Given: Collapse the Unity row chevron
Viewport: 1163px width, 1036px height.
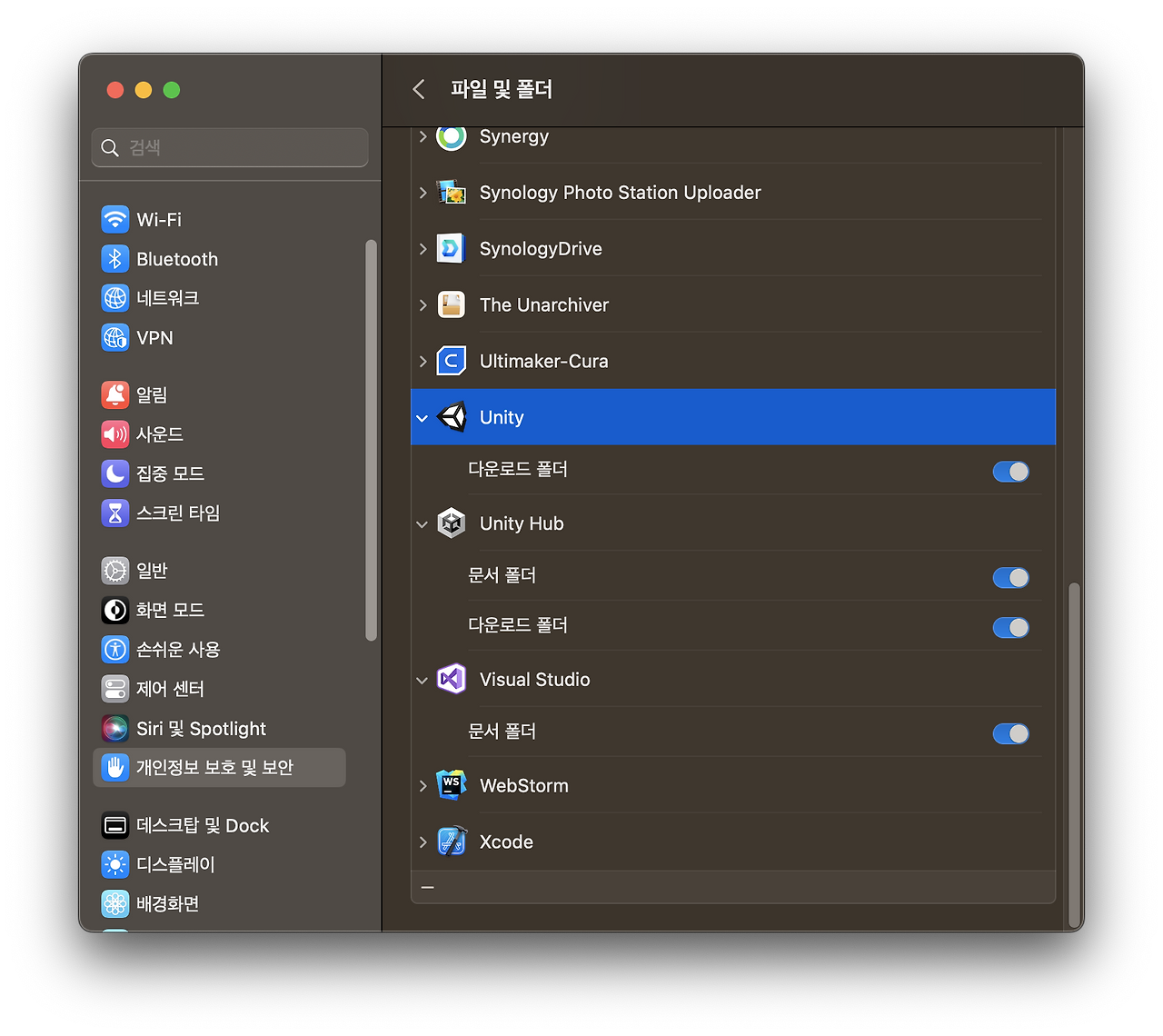Looking at the screenshot, I should tap(422, 418).
